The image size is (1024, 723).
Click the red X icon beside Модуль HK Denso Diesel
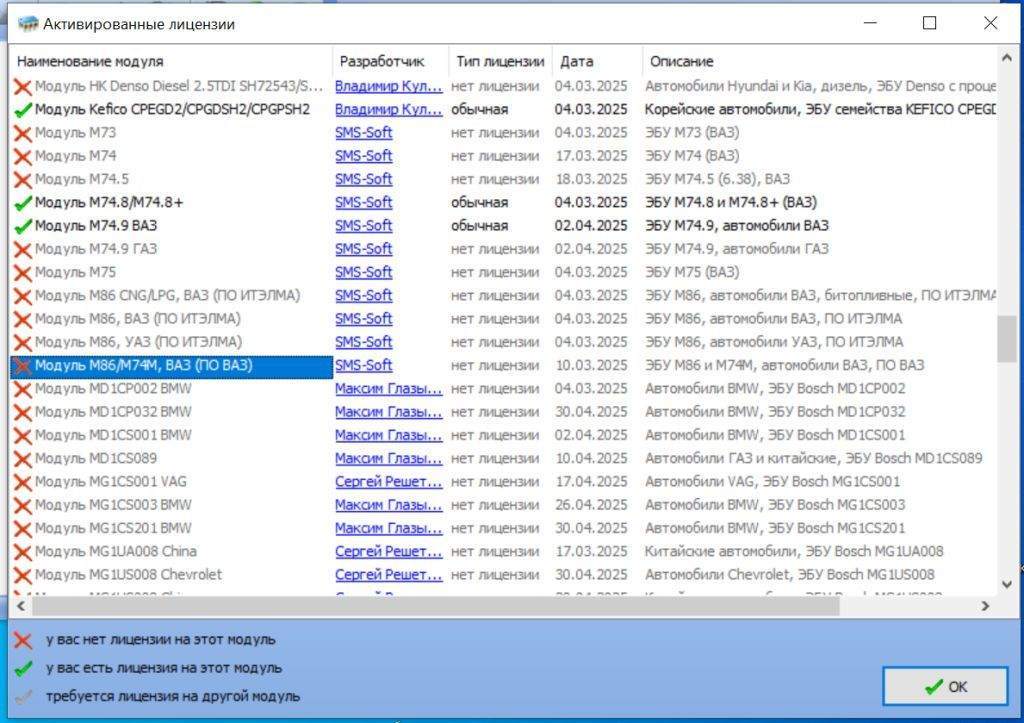23,87
